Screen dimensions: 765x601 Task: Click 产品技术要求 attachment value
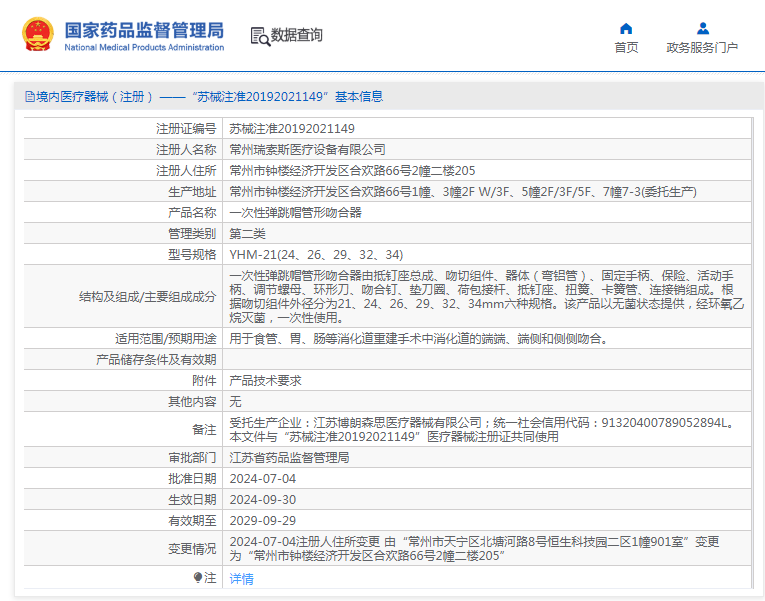(265, 381)
